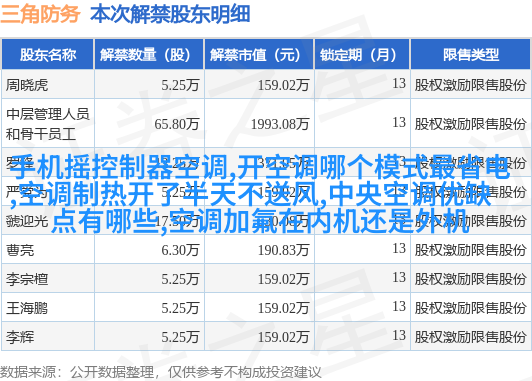This screenshot has height=381, width=532.
Task: Click the 三角防务 orange title text
Action: tap(40, 14)
